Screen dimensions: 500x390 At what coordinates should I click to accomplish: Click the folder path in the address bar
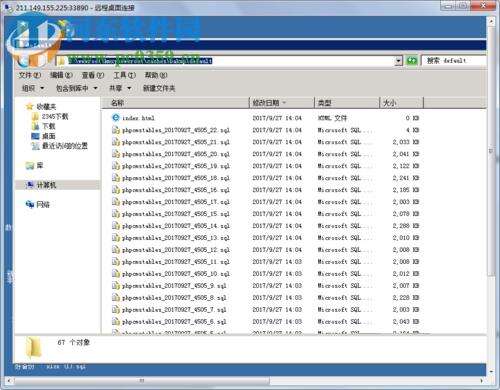click(x=140, y=61)
